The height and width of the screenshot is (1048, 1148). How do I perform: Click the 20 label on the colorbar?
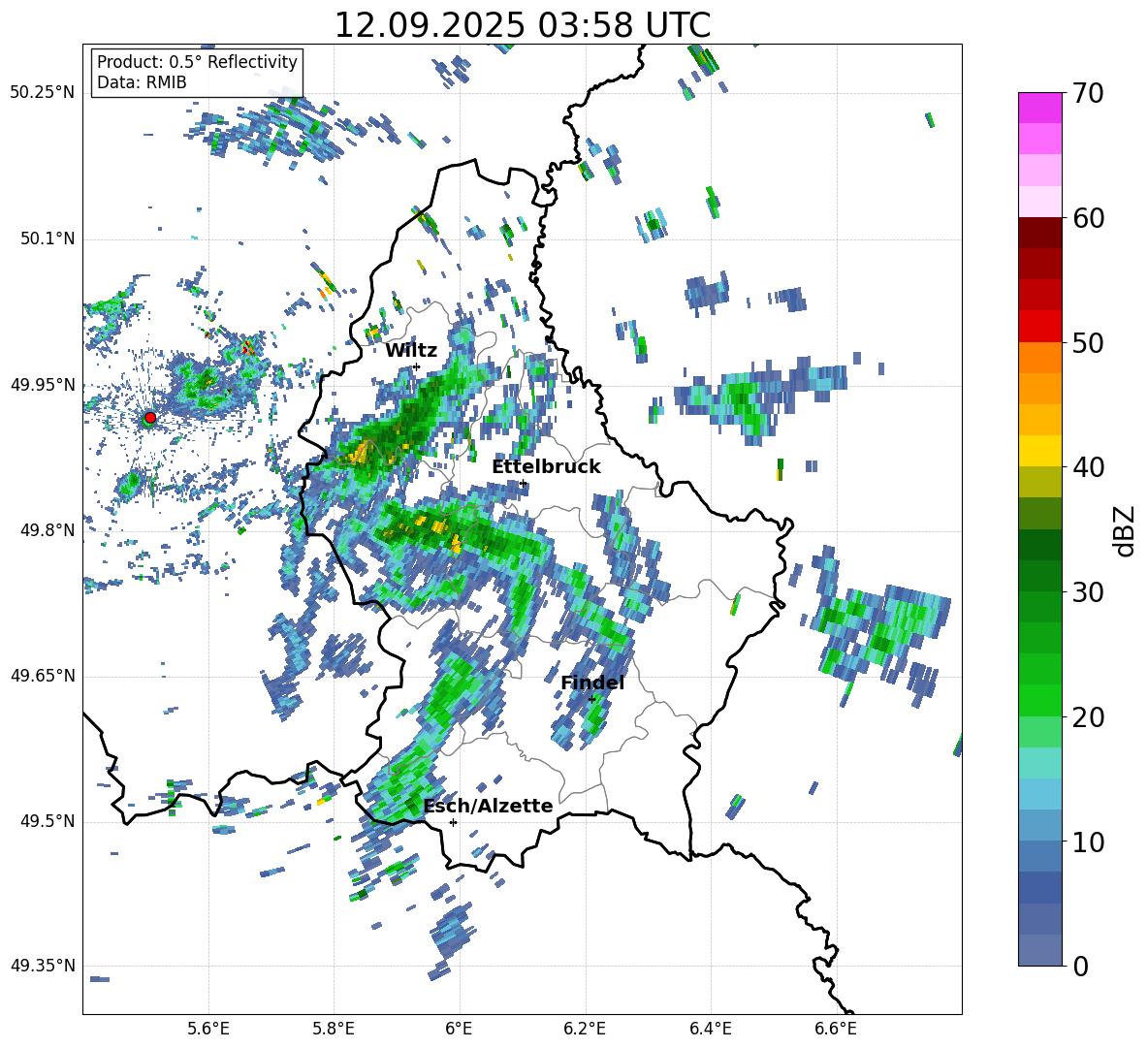pos(1087,716)
